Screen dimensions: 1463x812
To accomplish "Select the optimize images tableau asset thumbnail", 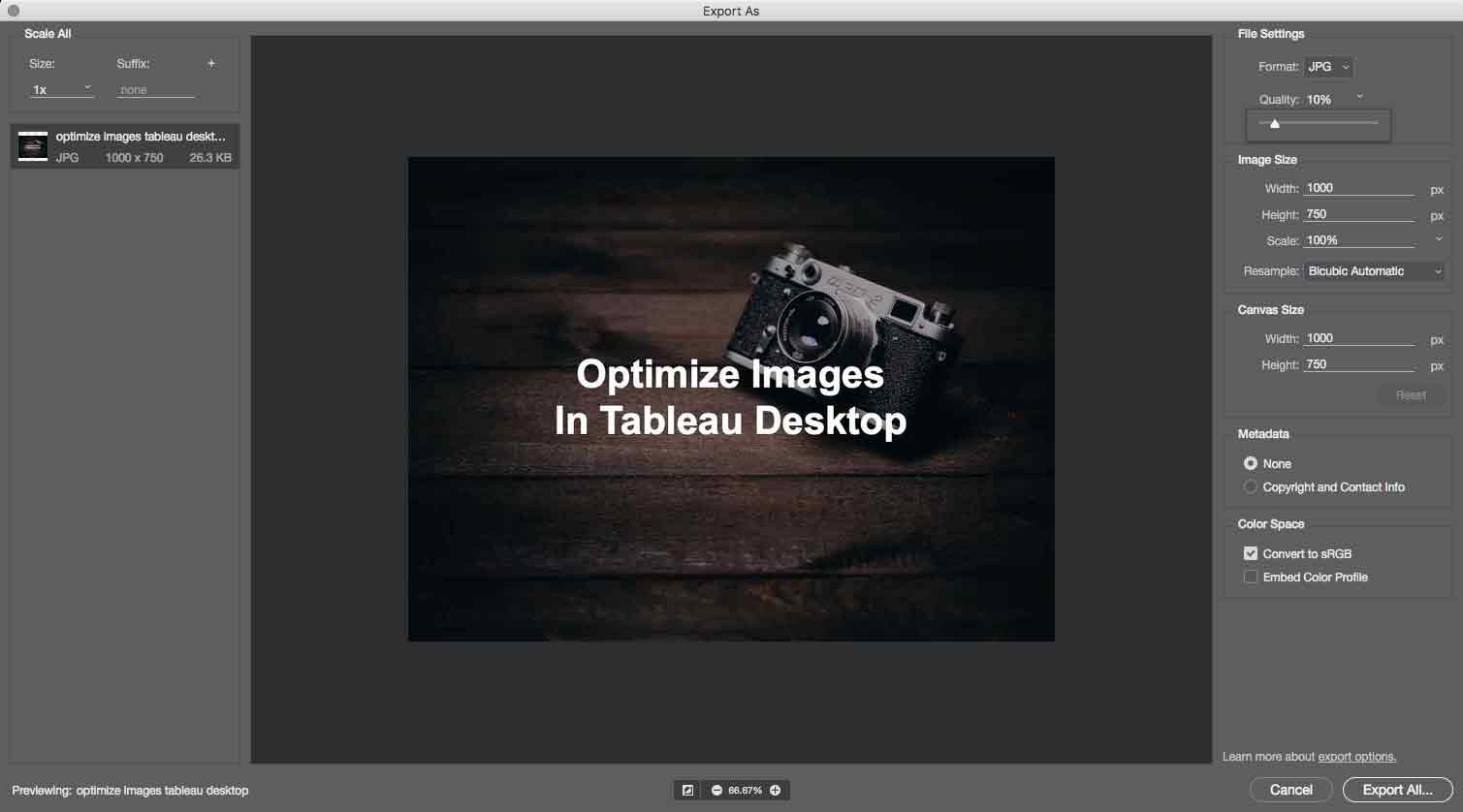I will 33,146.
